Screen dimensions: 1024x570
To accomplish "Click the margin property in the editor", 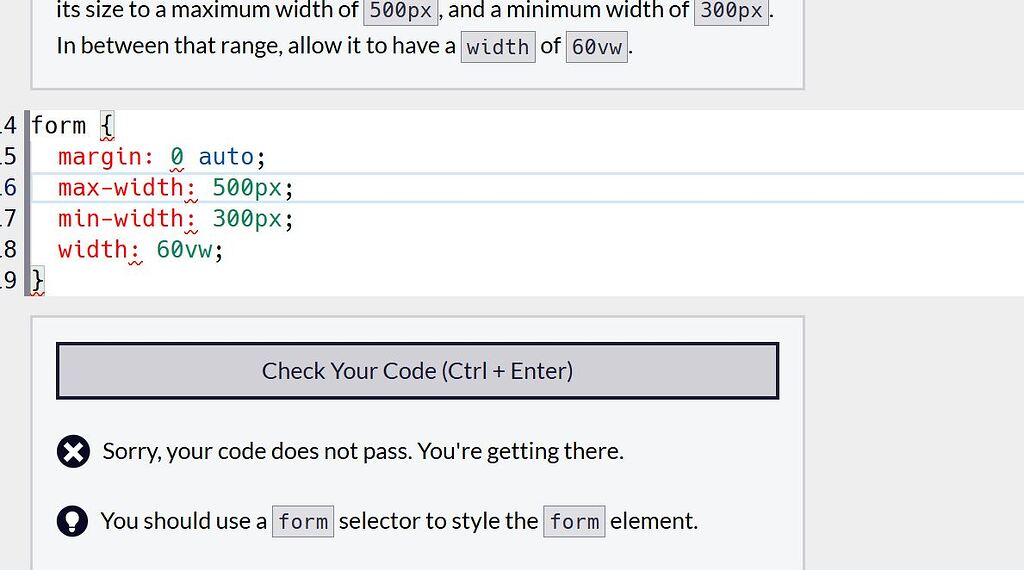I will [x=99, y=157].
